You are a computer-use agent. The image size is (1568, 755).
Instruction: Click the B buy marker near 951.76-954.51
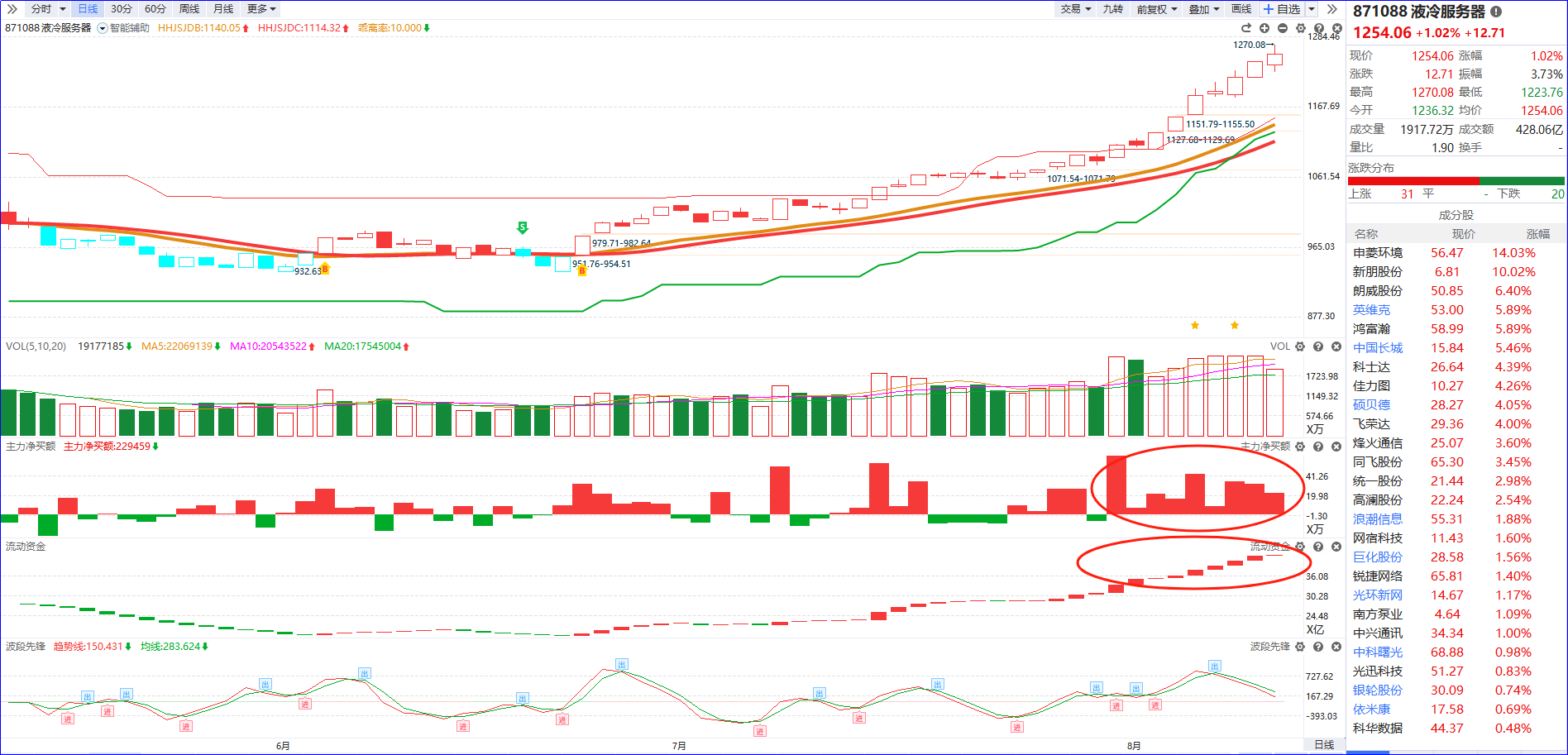click(582, 270)
